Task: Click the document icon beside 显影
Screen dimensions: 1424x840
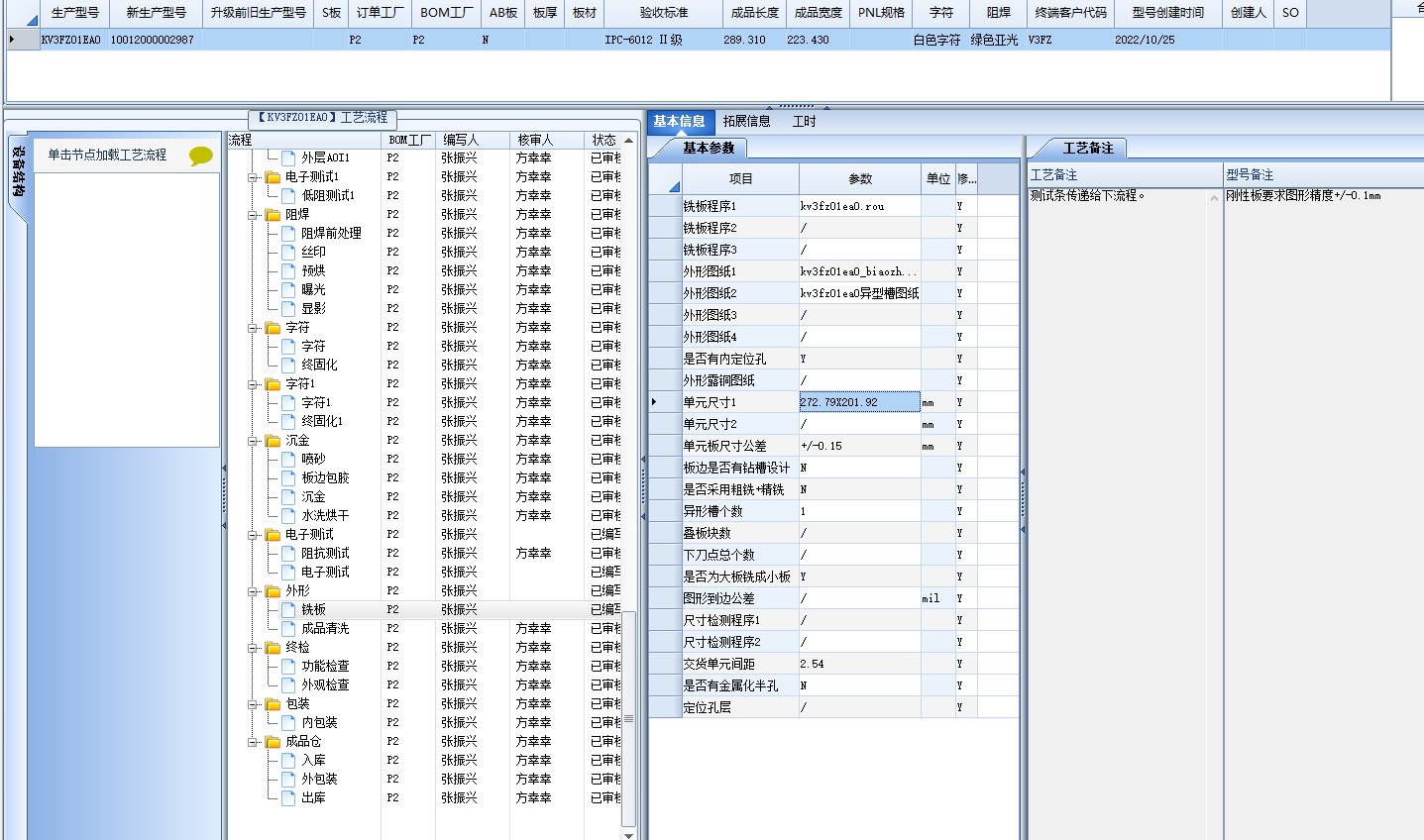Action: point(288,308)
